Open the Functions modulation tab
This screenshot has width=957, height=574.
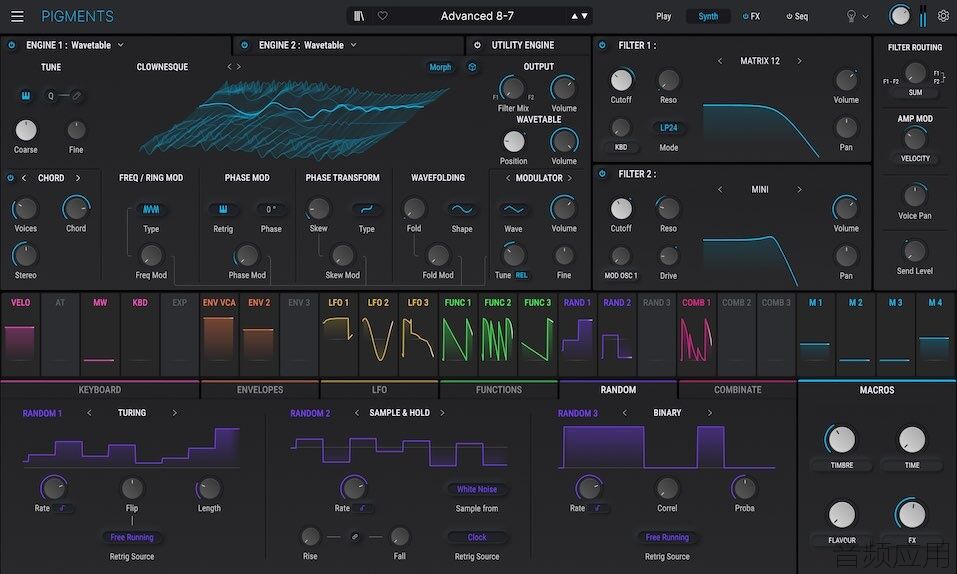[499, 390]
